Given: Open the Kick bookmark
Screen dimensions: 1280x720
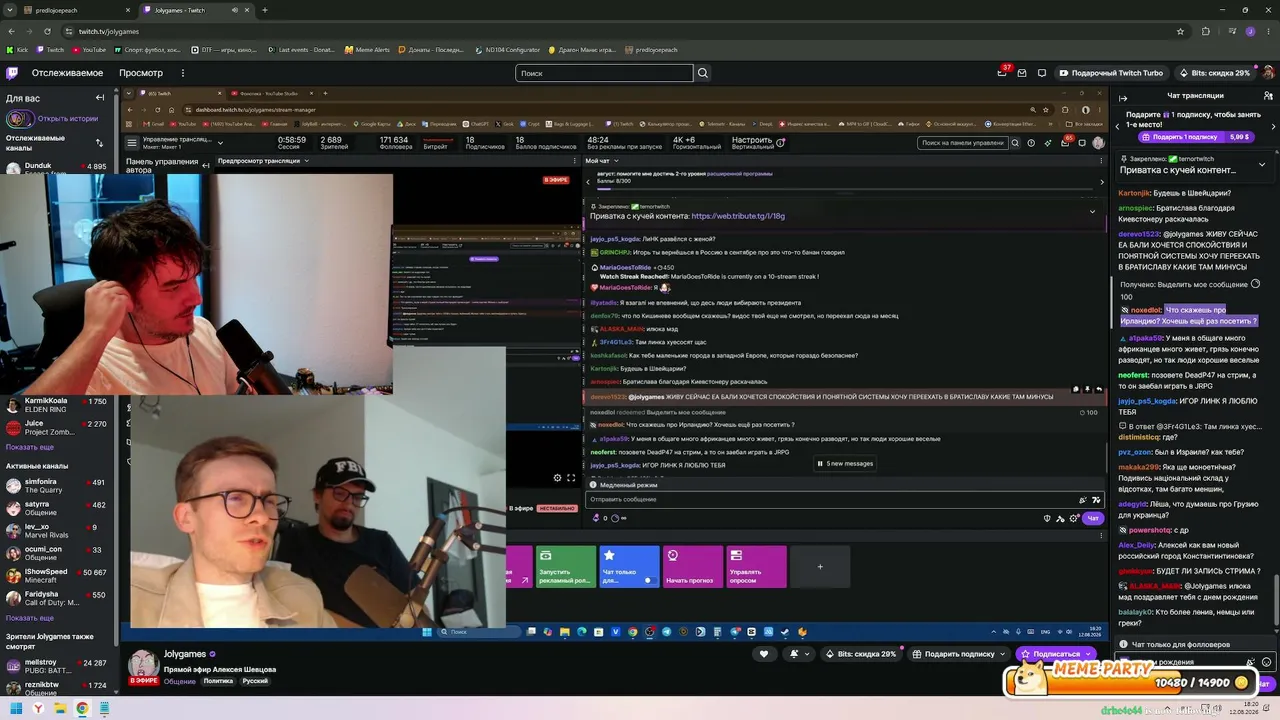Looking at the screenshot, I should (x=18, y=49).
